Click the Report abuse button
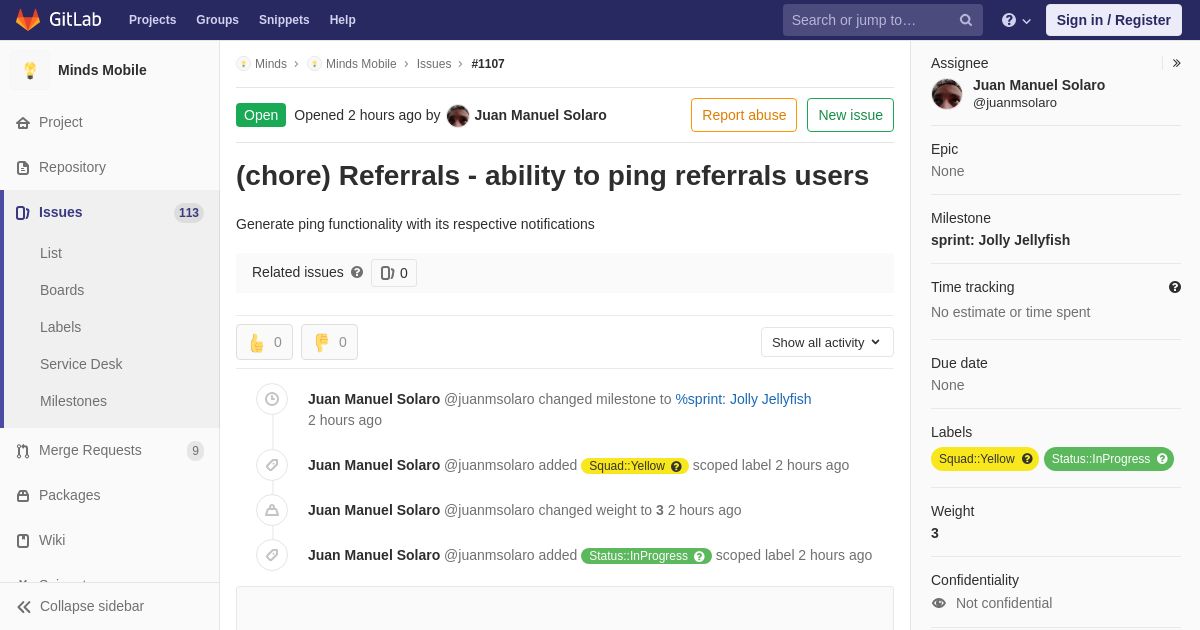Screen dimensions: 1200x630 tap(744, 115)
